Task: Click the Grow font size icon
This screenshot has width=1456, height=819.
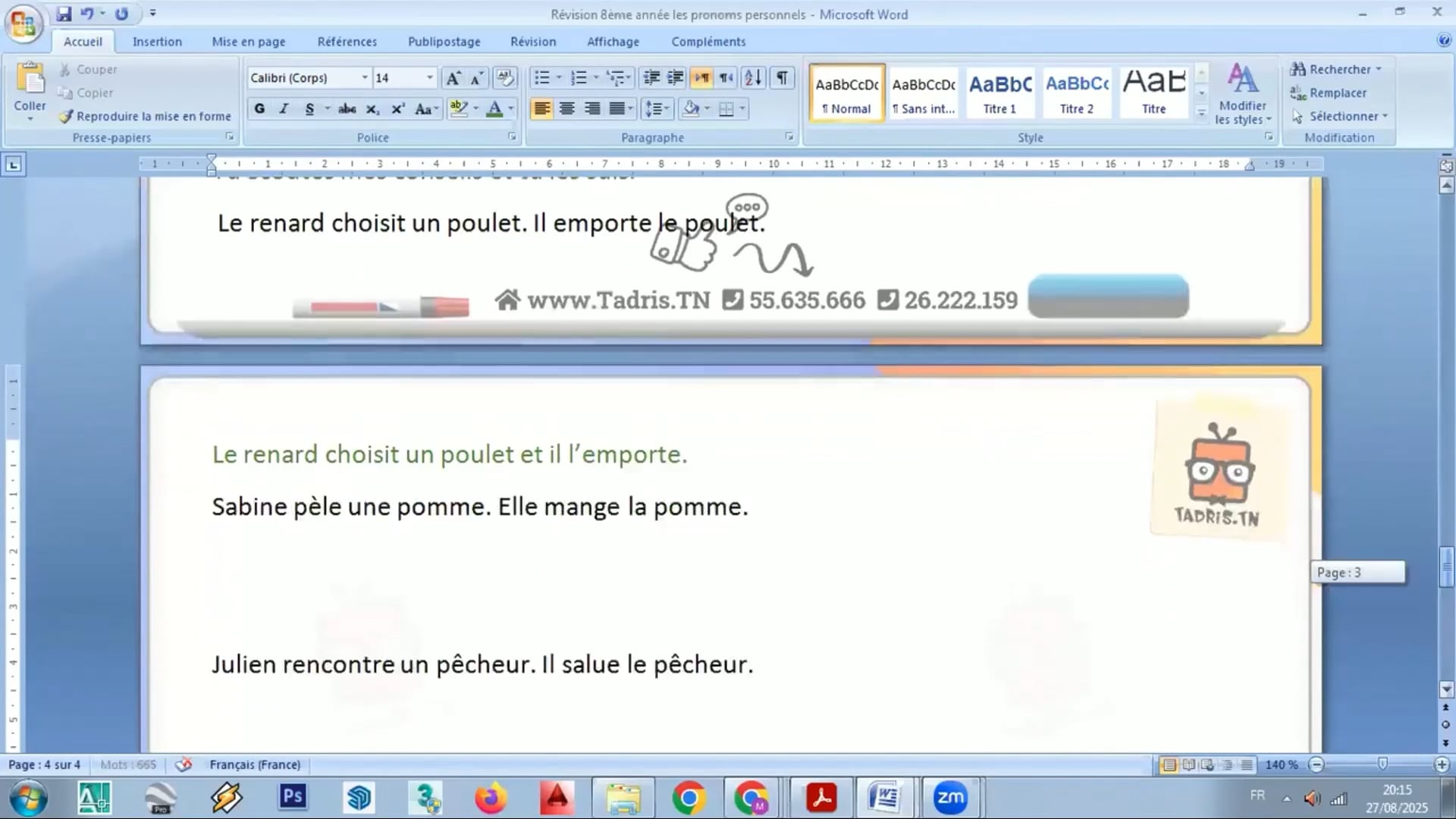Action: [453, 77]
